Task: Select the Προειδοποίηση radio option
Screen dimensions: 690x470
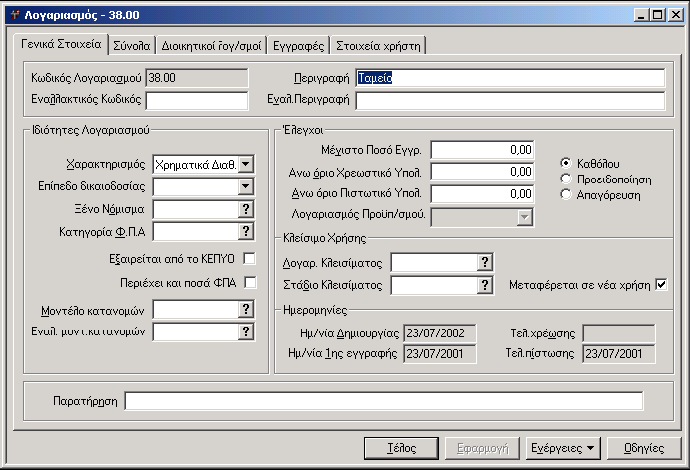Action: tap(566, 179)
